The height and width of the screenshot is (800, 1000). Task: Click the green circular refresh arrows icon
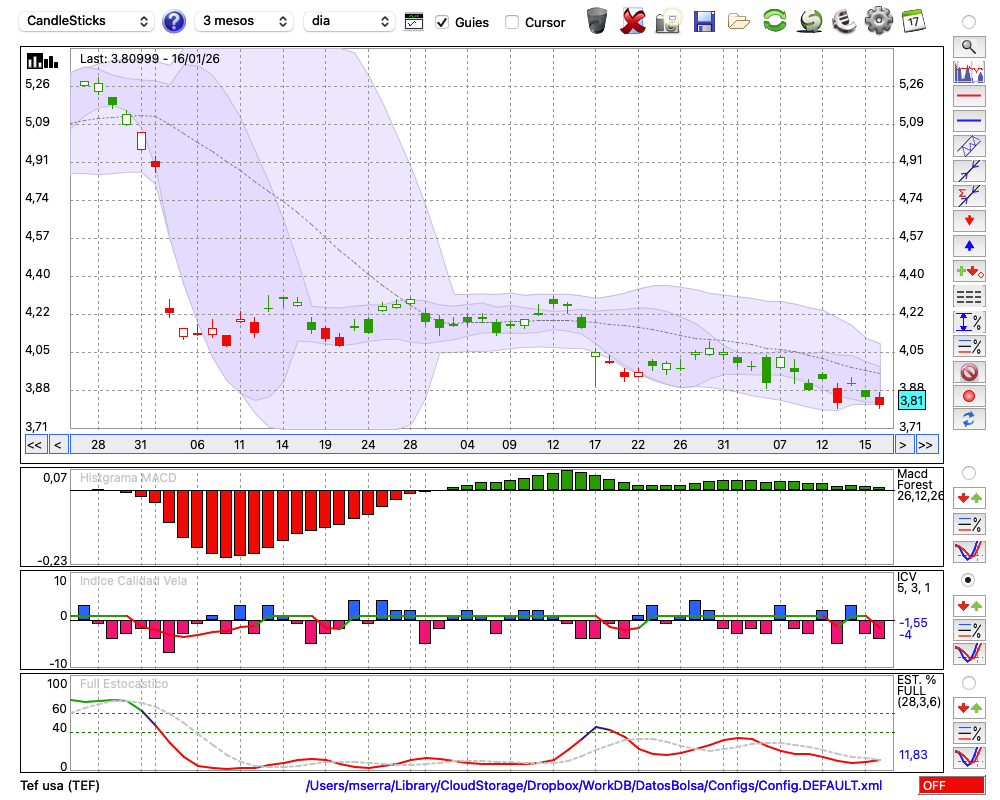point(774,21)
